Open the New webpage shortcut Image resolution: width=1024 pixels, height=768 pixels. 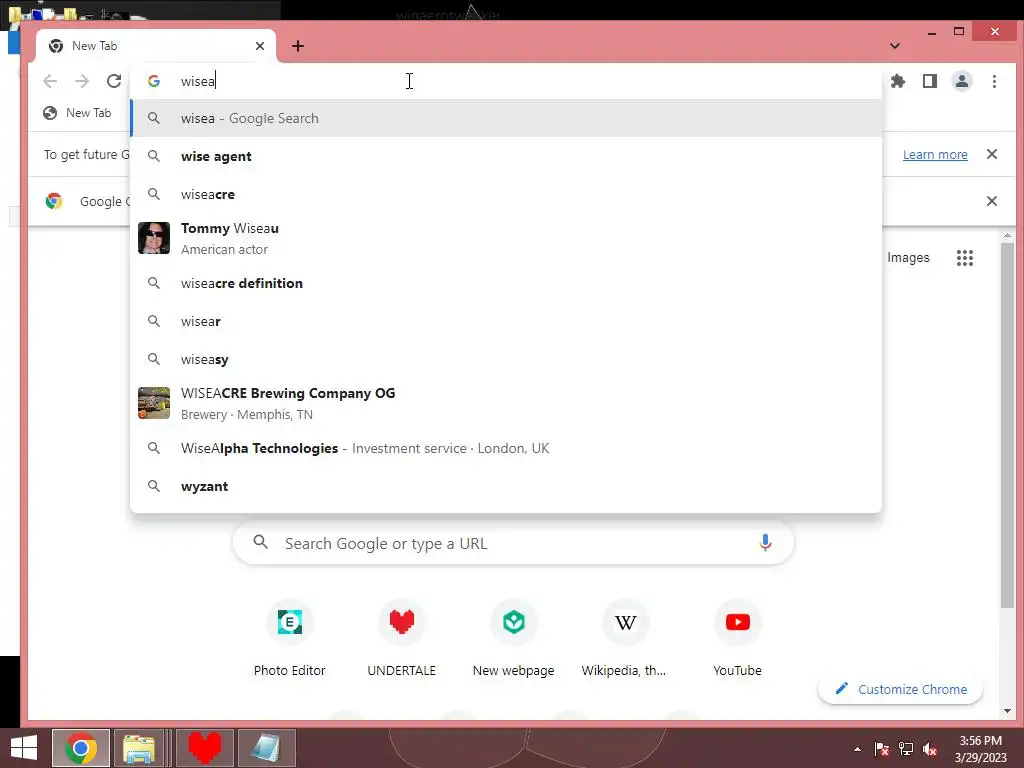point(513,638)
